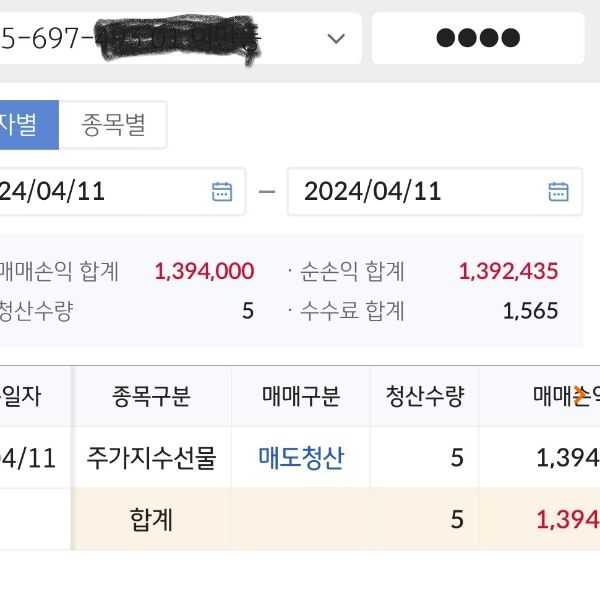This screenshot has width=600, height=600.
Task: Expand the account number dropdown
Action: tap(335, 39)
